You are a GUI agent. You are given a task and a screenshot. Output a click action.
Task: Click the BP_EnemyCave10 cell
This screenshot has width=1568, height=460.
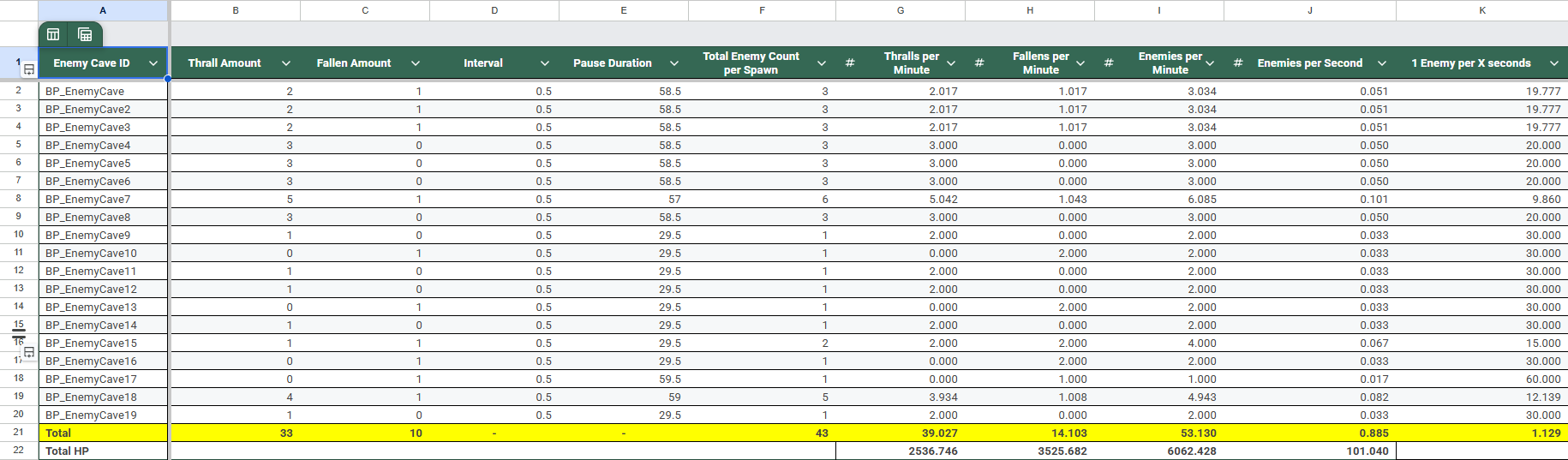pos(103,253)
